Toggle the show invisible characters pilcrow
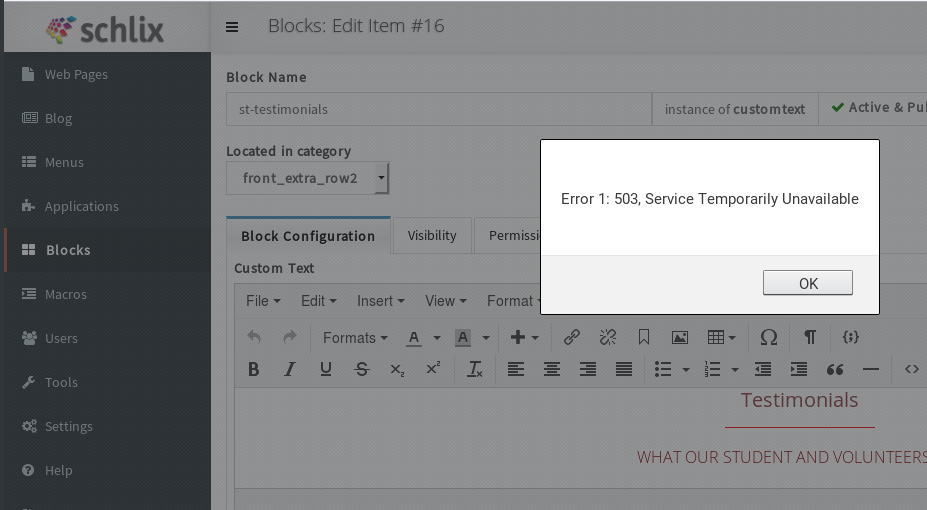The width and height of the screenshot is (927, 510). point(810,337)
